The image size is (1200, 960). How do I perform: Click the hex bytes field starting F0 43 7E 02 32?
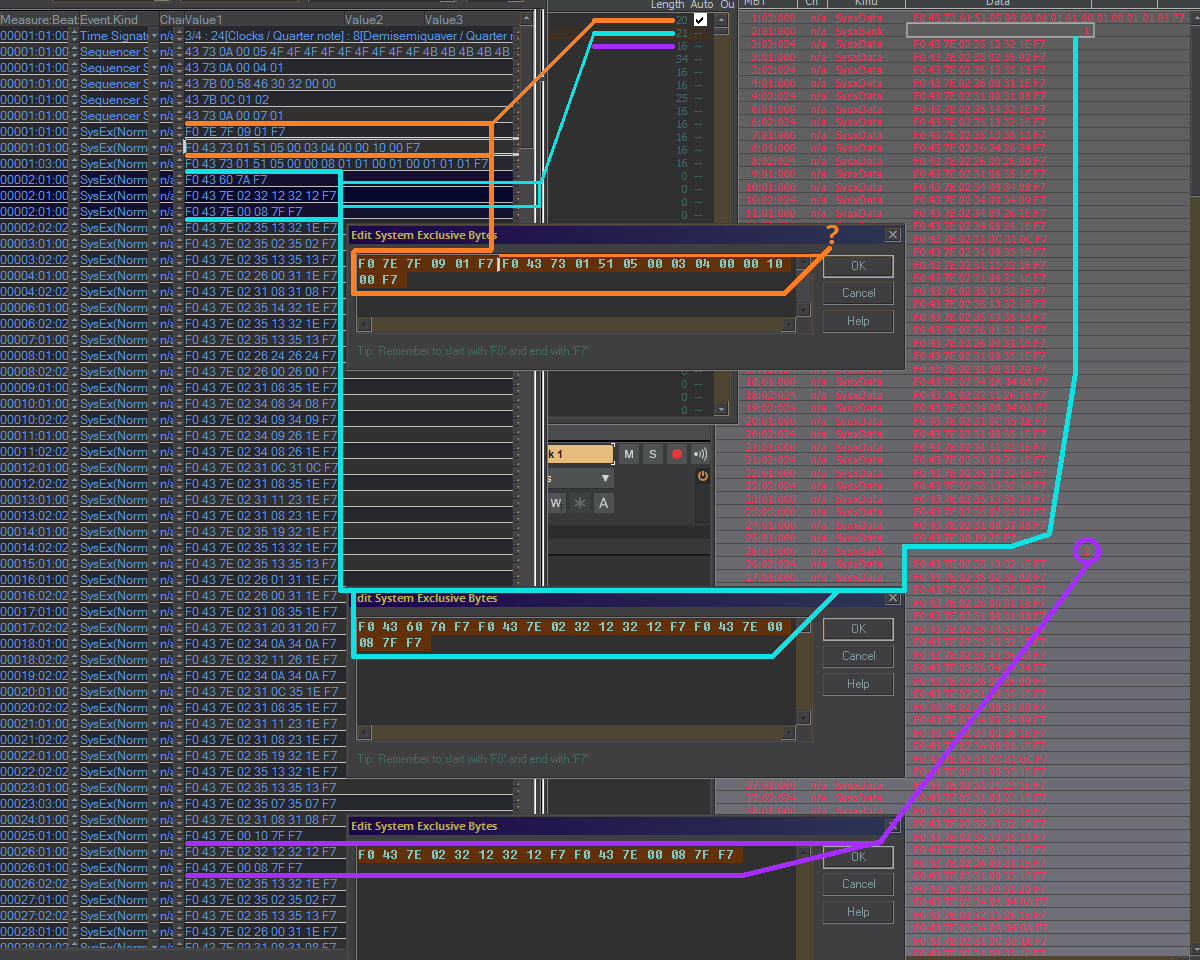pos(550,855)
